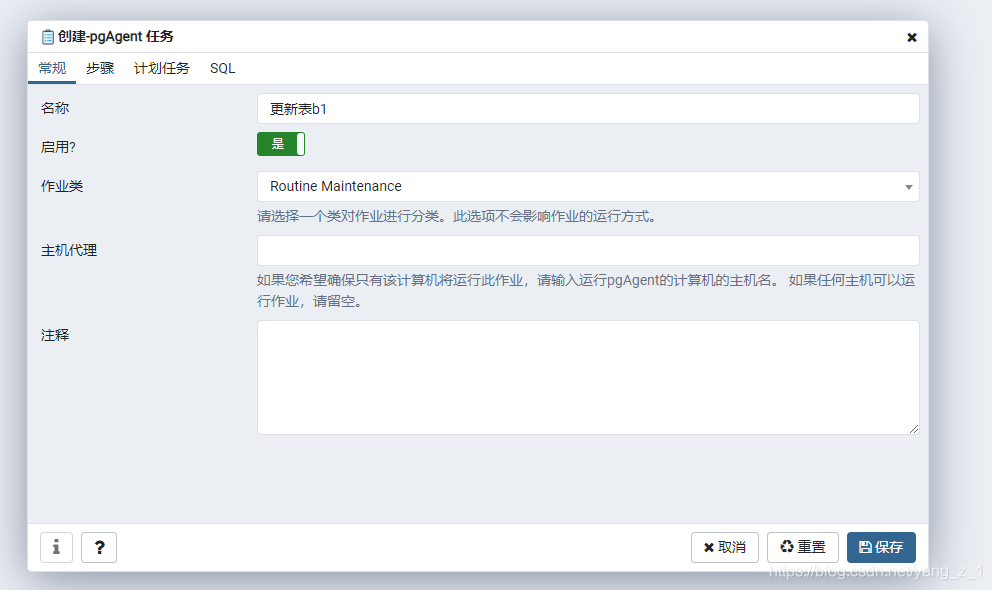
Task: Click the 创建-pgAgent 任务 dialog title
Action: tap(116, 37)
